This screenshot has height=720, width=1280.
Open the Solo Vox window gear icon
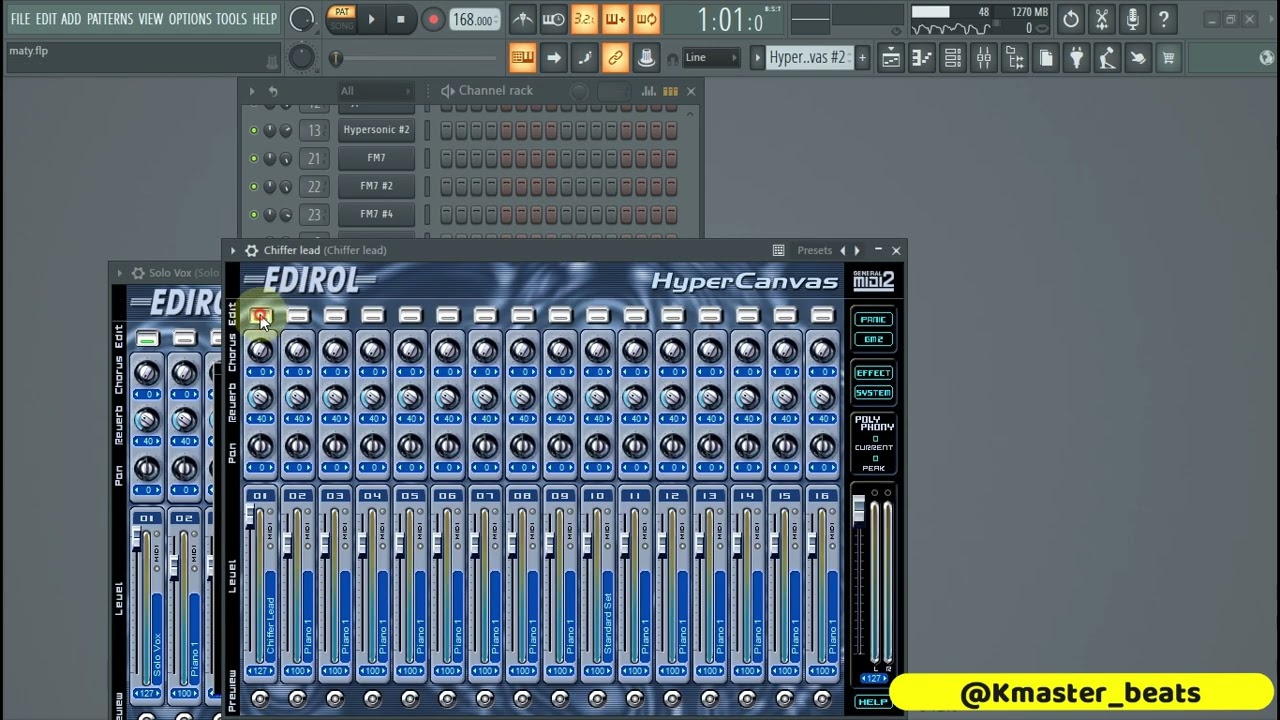[x=137, y=273]
